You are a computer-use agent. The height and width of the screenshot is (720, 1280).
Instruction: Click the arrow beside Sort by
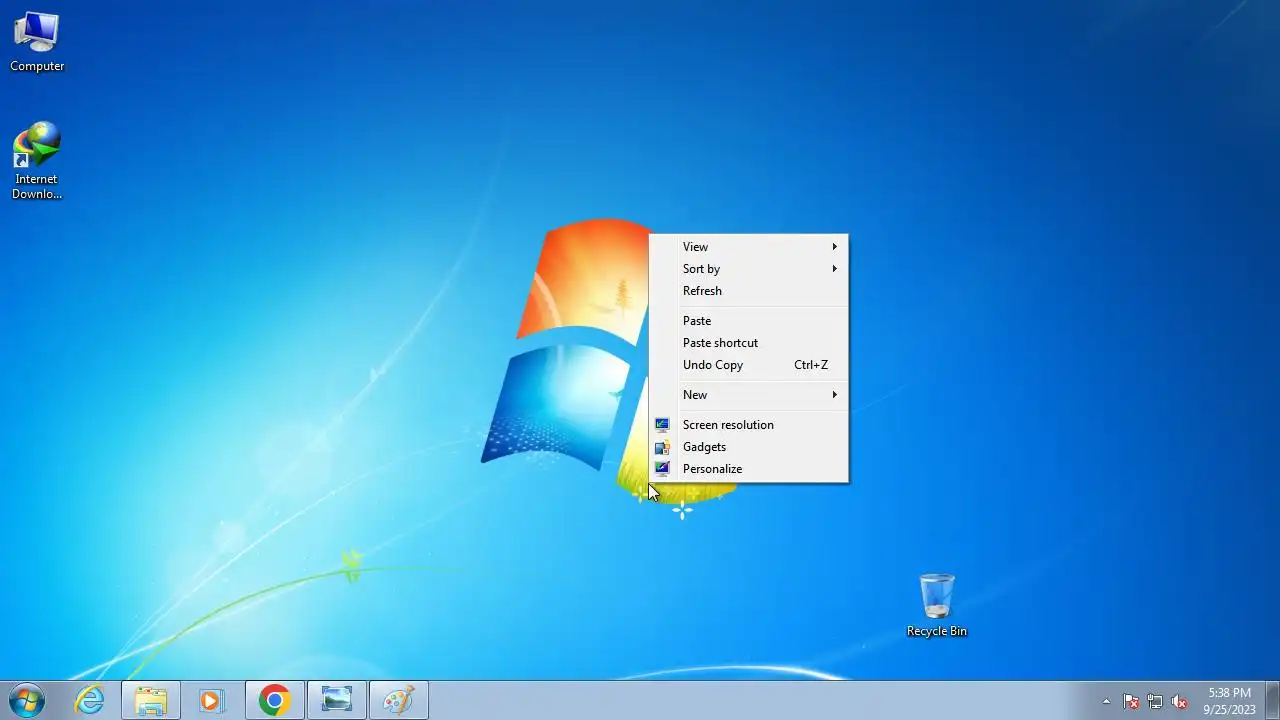tap(834, 269)
